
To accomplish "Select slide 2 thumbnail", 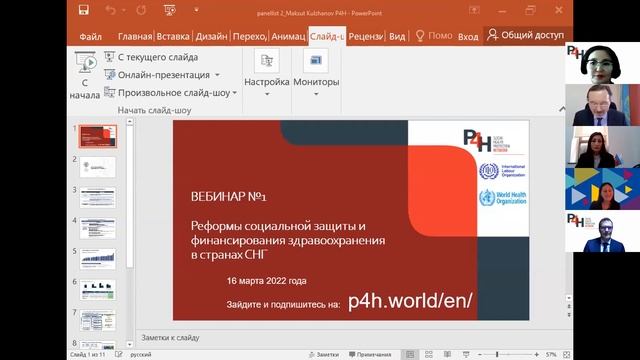I will 98,167.
